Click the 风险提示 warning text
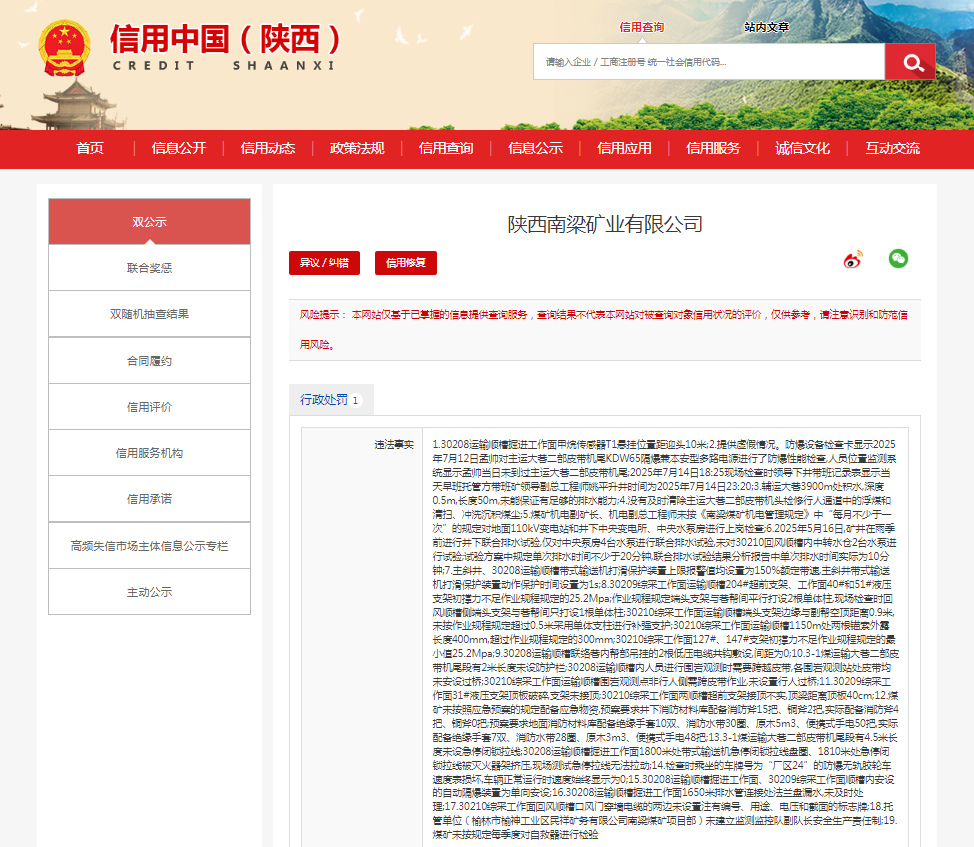 (604, 329)
